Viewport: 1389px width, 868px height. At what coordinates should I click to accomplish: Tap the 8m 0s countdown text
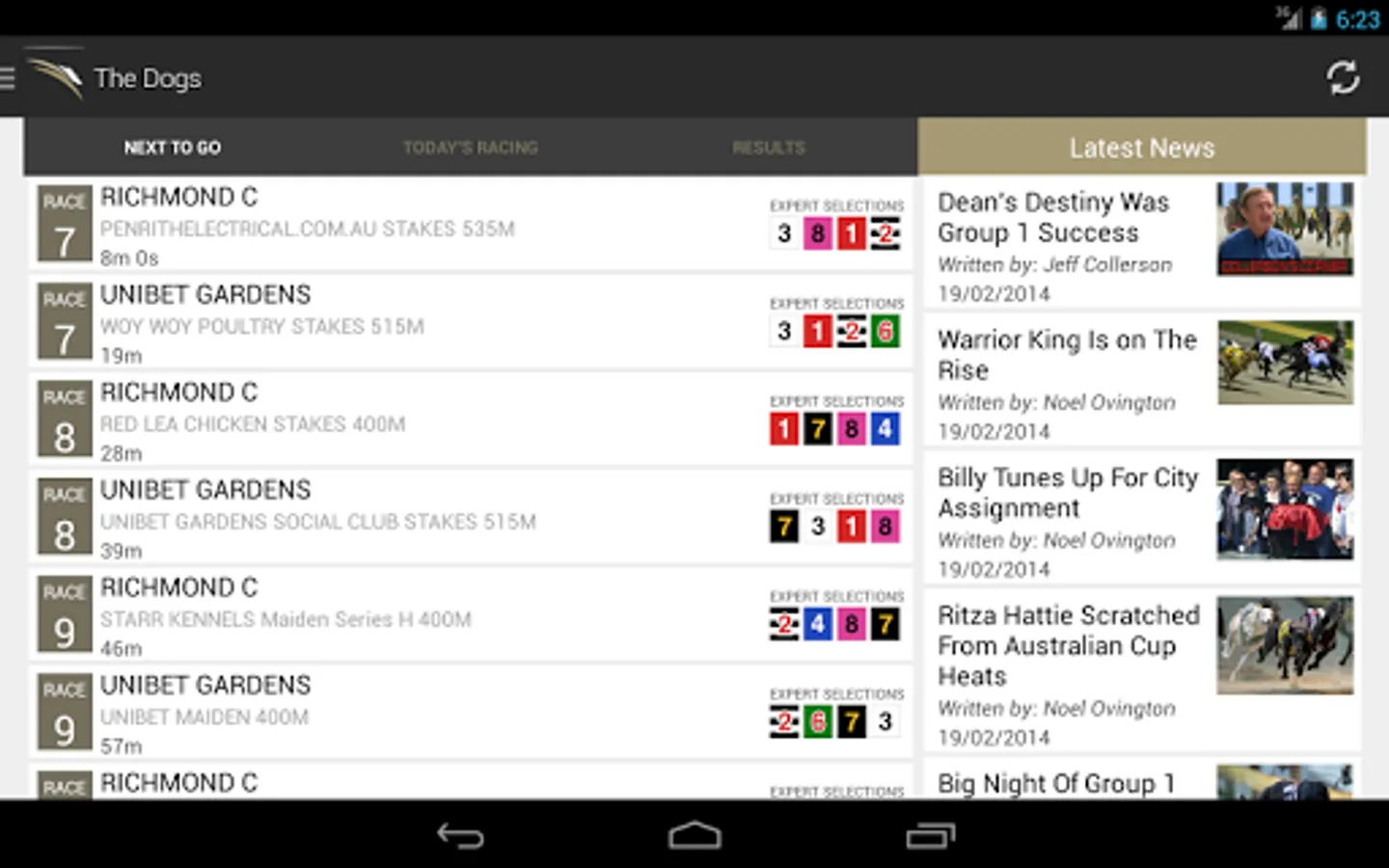click(x=128, y=258)
